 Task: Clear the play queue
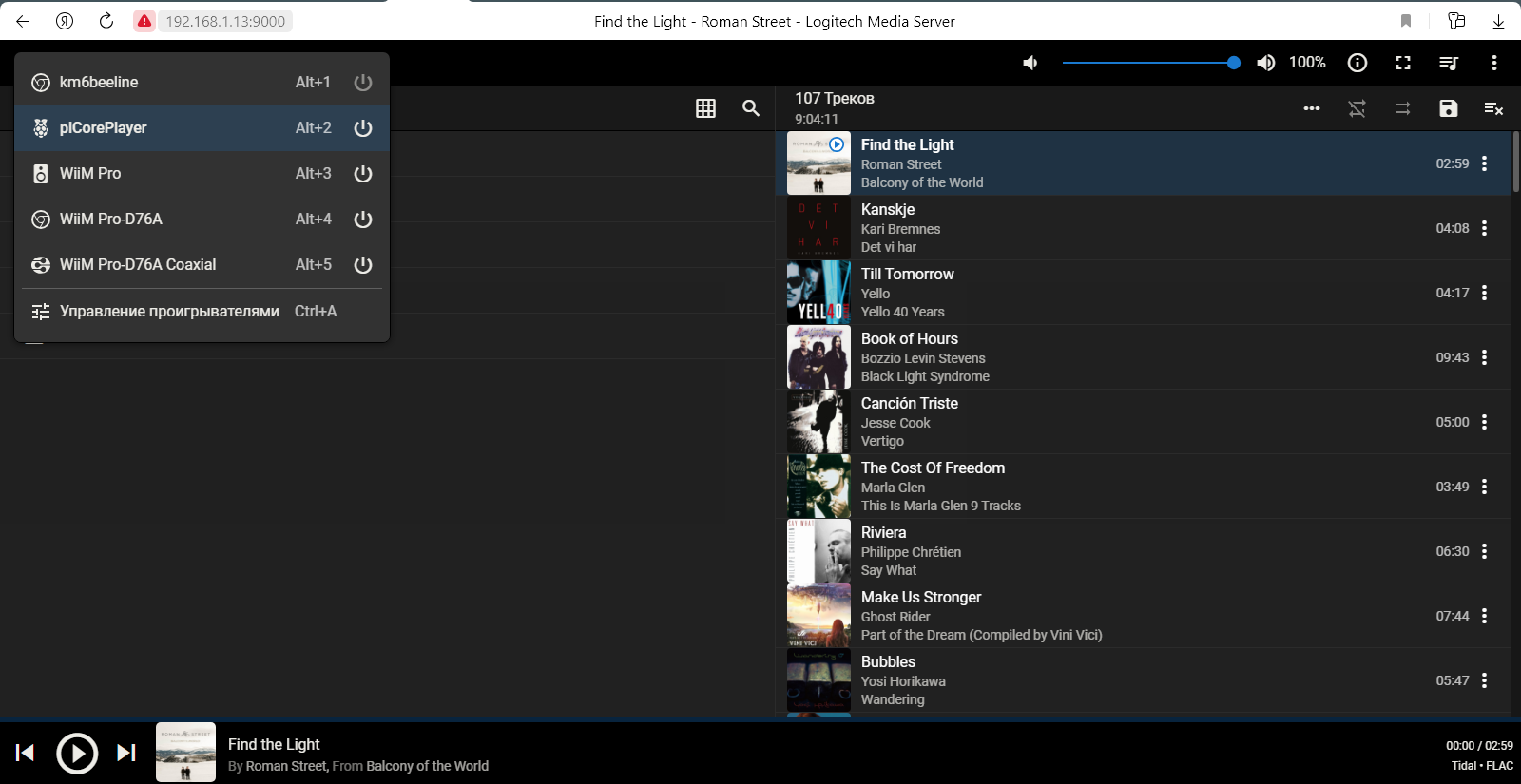click(x=1493, y=108)
